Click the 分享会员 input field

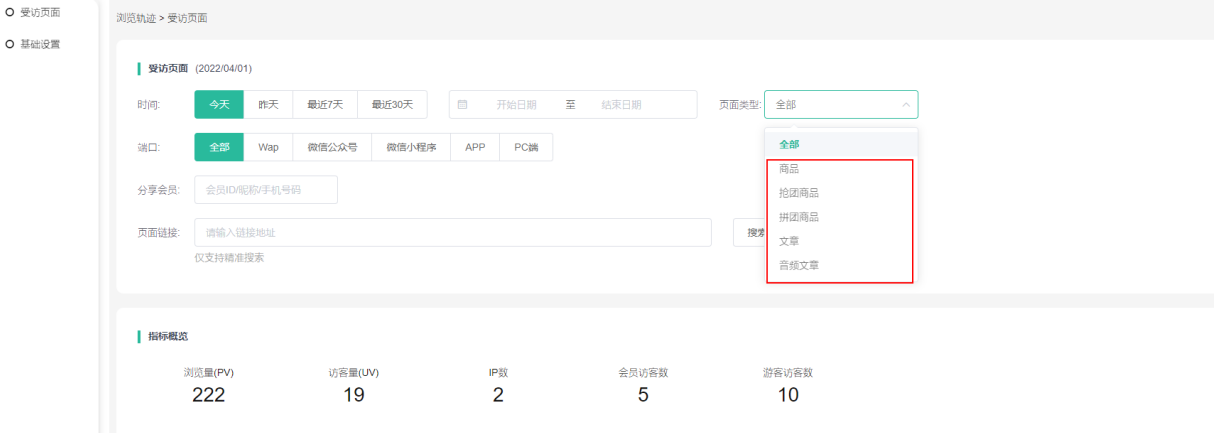click(266, 190)
